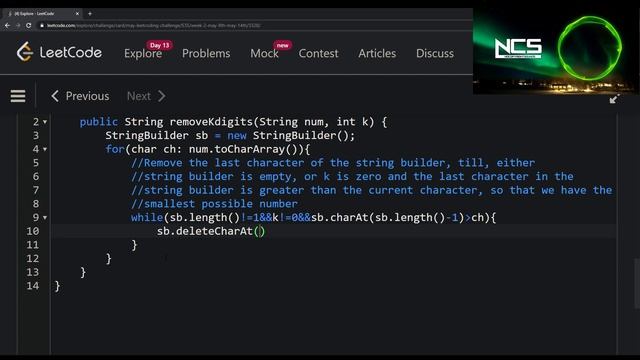
Task: Click the browser back arrow
Action: (x=7, y=25)
